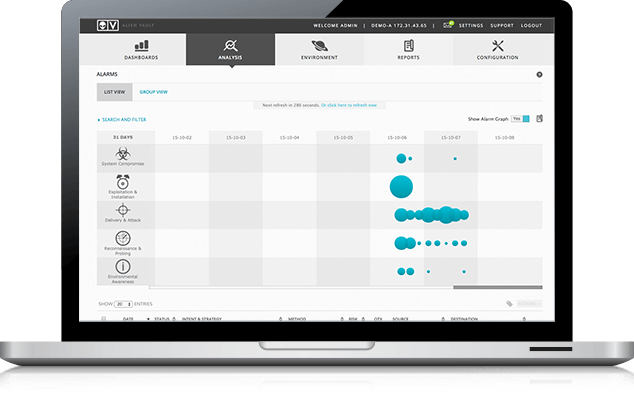Screen dimensions: 634x397
Task: Open the Environment planet icon
Action: (319, 46)
